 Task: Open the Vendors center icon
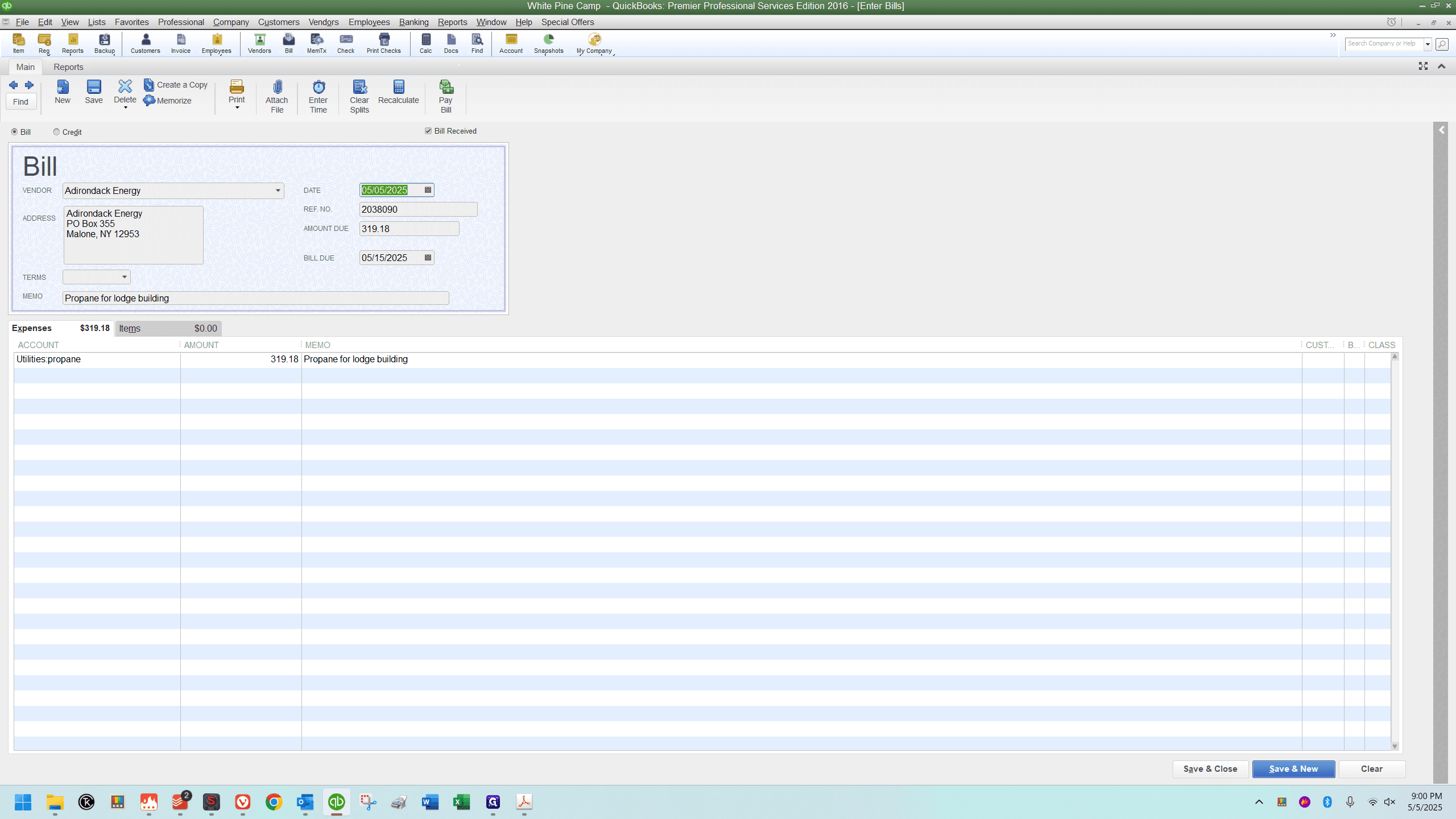tap(260, 43)
